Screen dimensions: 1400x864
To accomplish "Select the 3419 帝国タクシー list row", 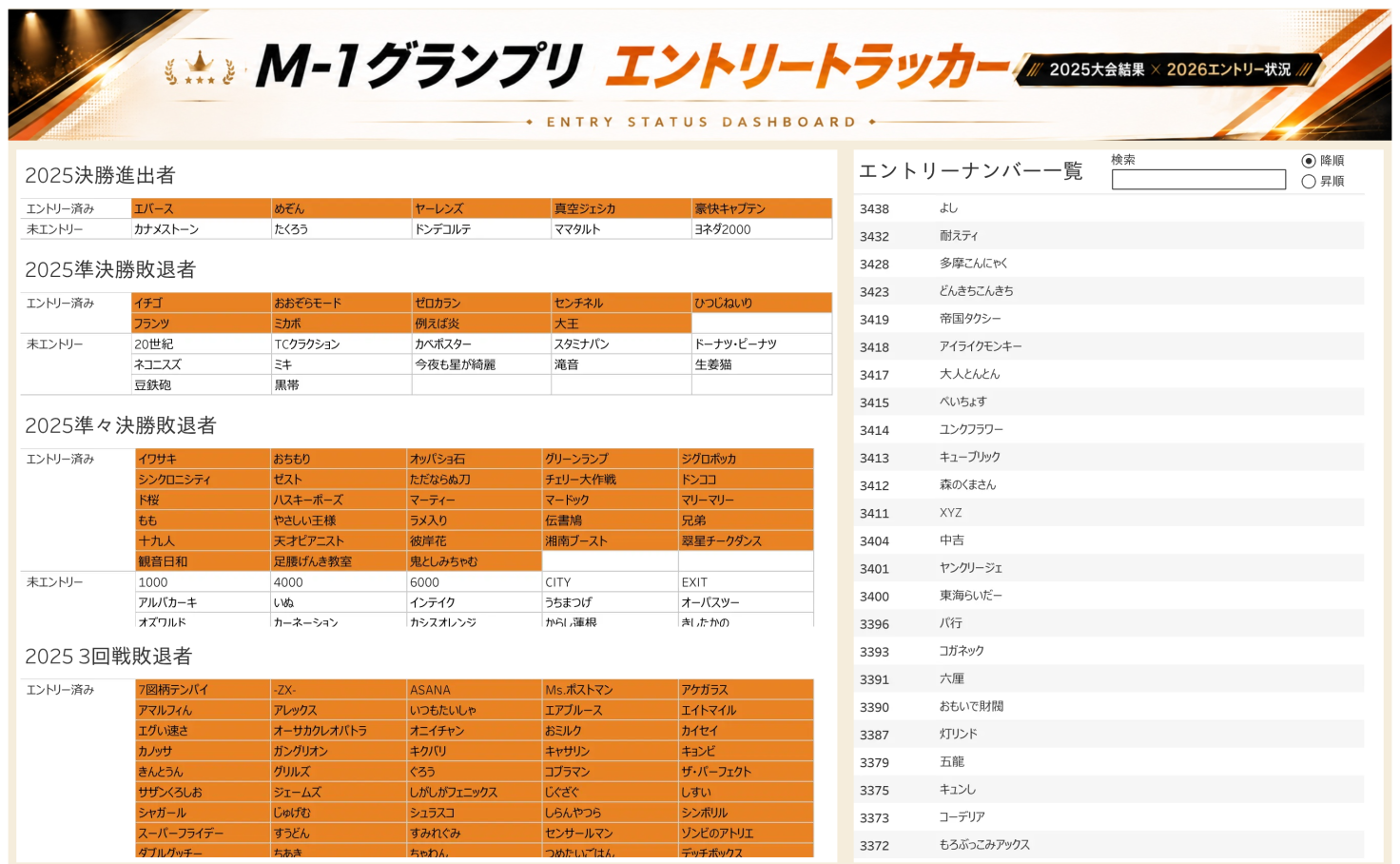I will (x=1109, y=319).
